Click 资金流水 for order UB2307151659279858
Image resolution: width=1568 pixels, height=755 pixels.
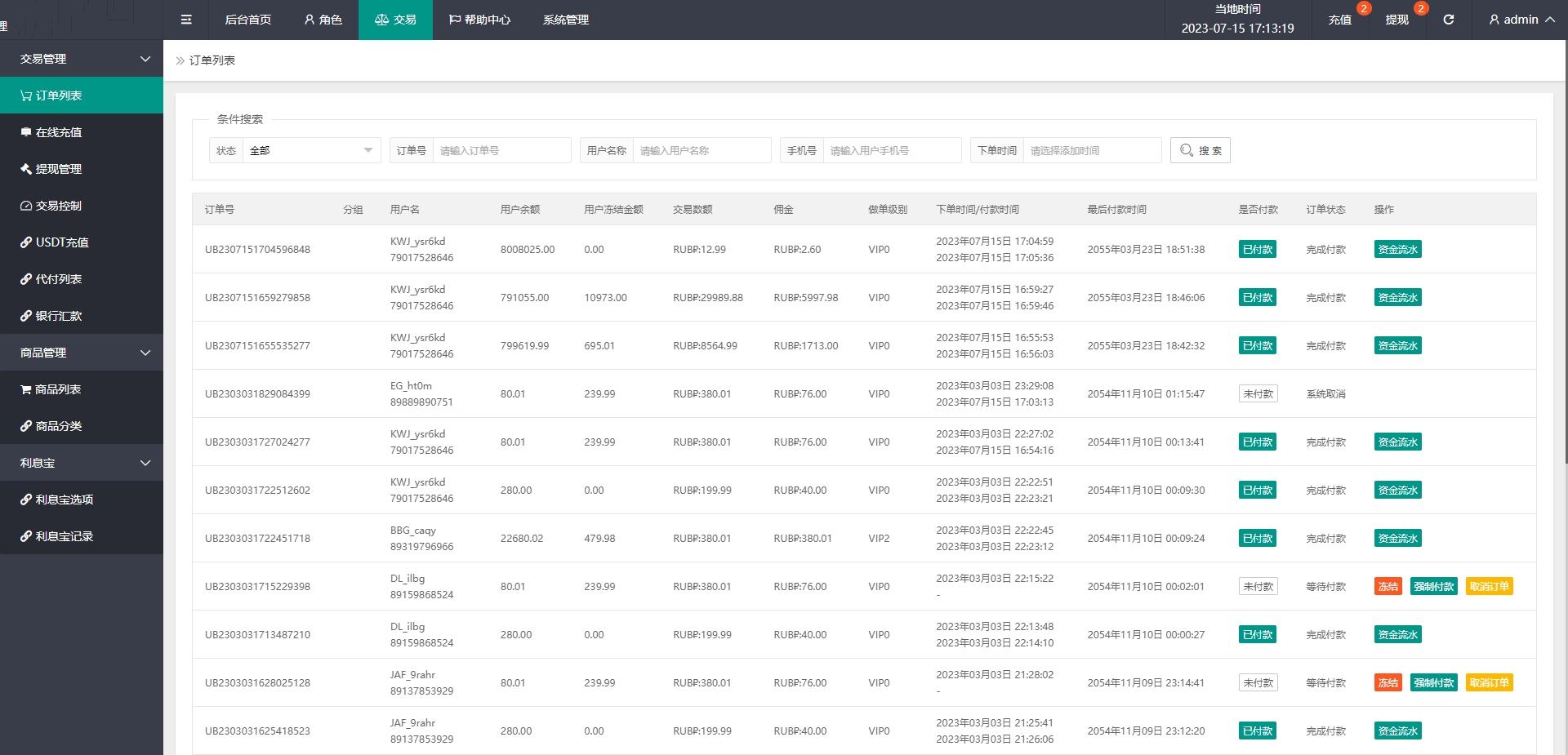click(1397, 298)
